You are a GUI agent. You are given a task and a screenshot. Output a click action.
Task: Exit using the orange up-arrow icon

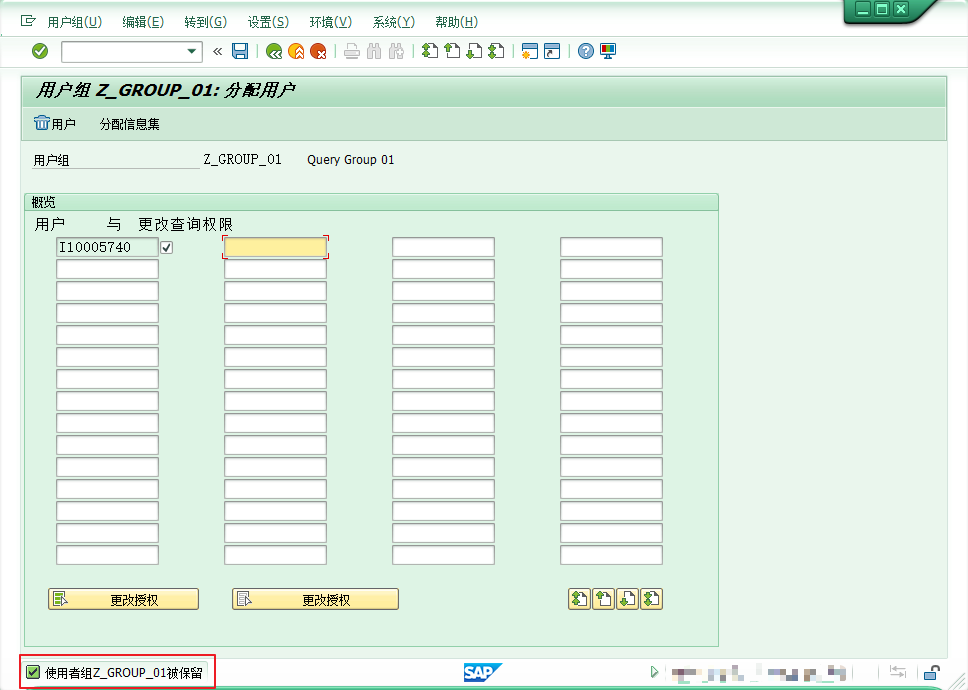tap(296, 51)
